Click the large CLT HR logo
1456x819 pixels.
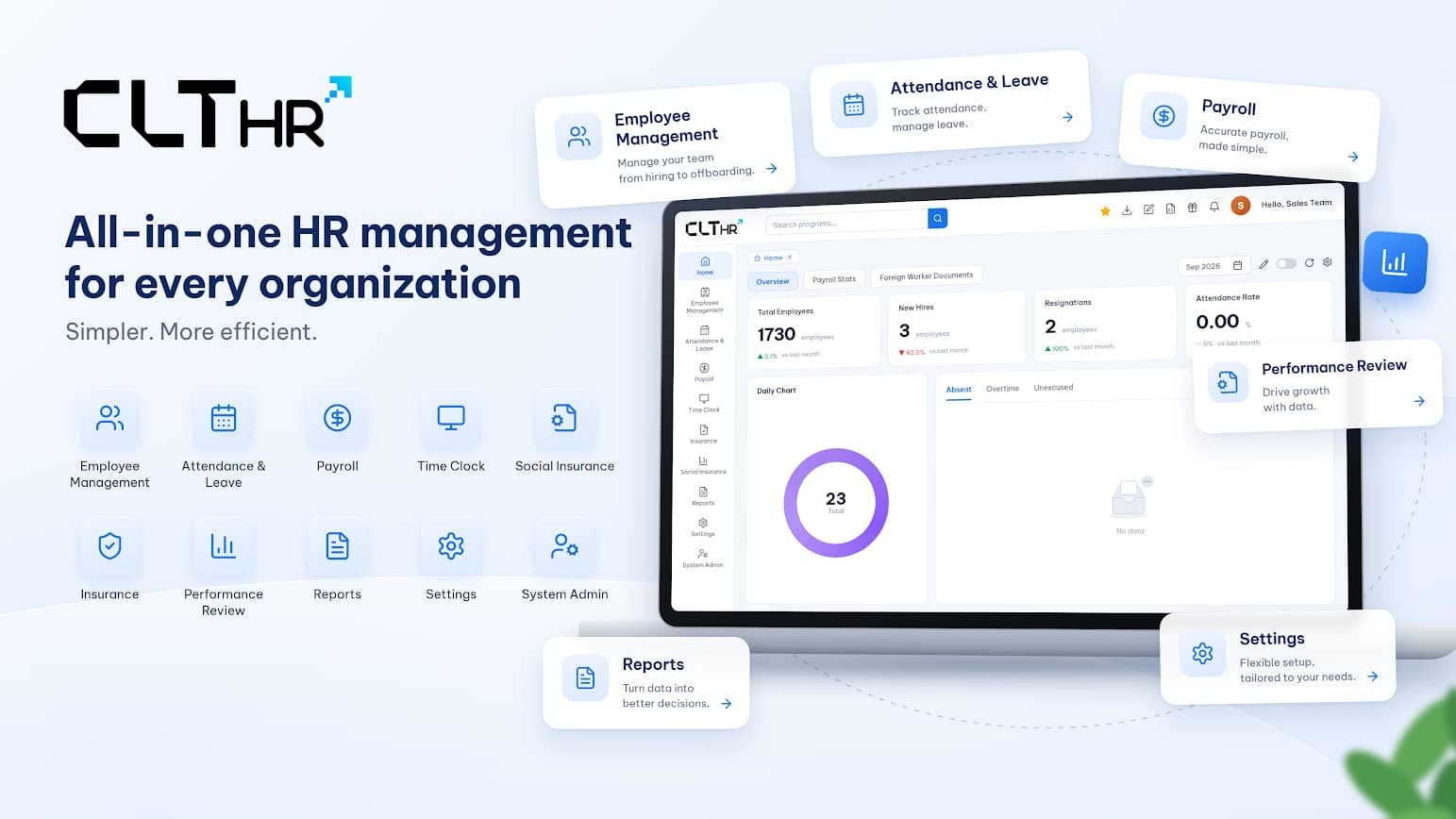pos(208,112)
